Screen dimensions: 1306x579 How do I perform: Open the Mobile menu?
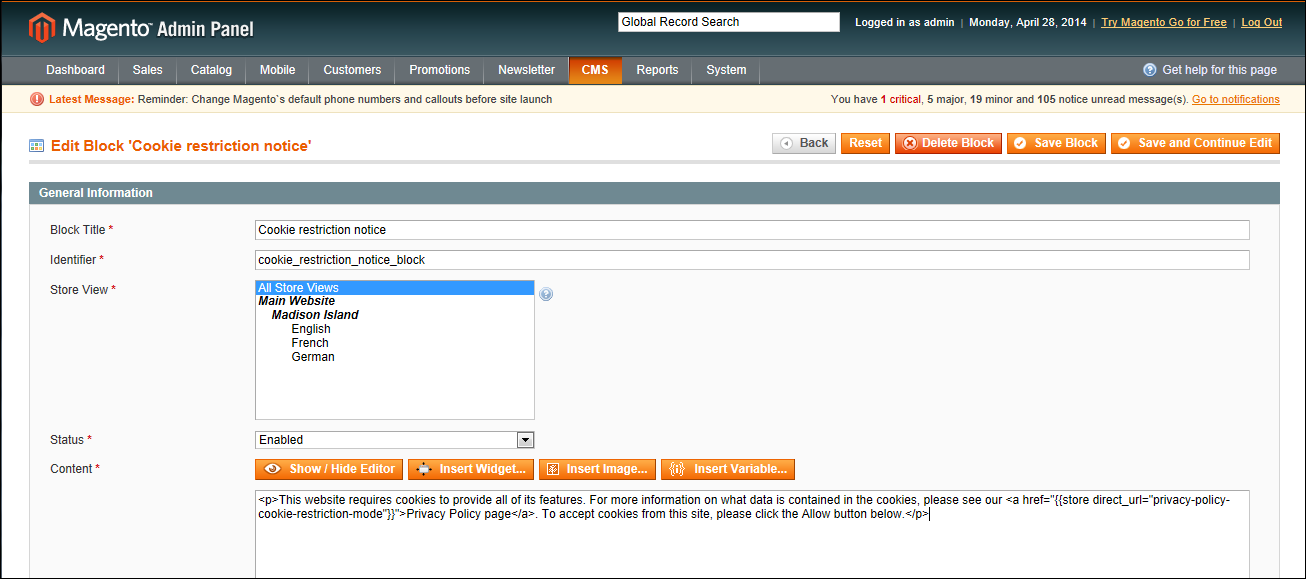coord(277,70)
